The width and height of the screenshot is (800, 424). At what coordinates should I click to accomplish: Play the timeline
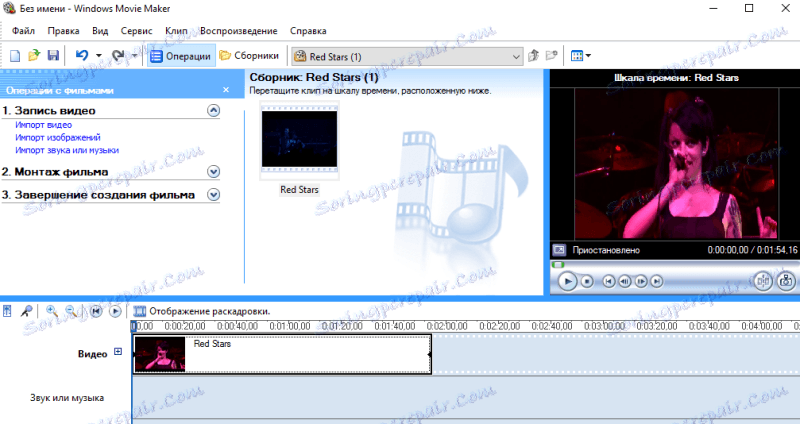point(115,311)
